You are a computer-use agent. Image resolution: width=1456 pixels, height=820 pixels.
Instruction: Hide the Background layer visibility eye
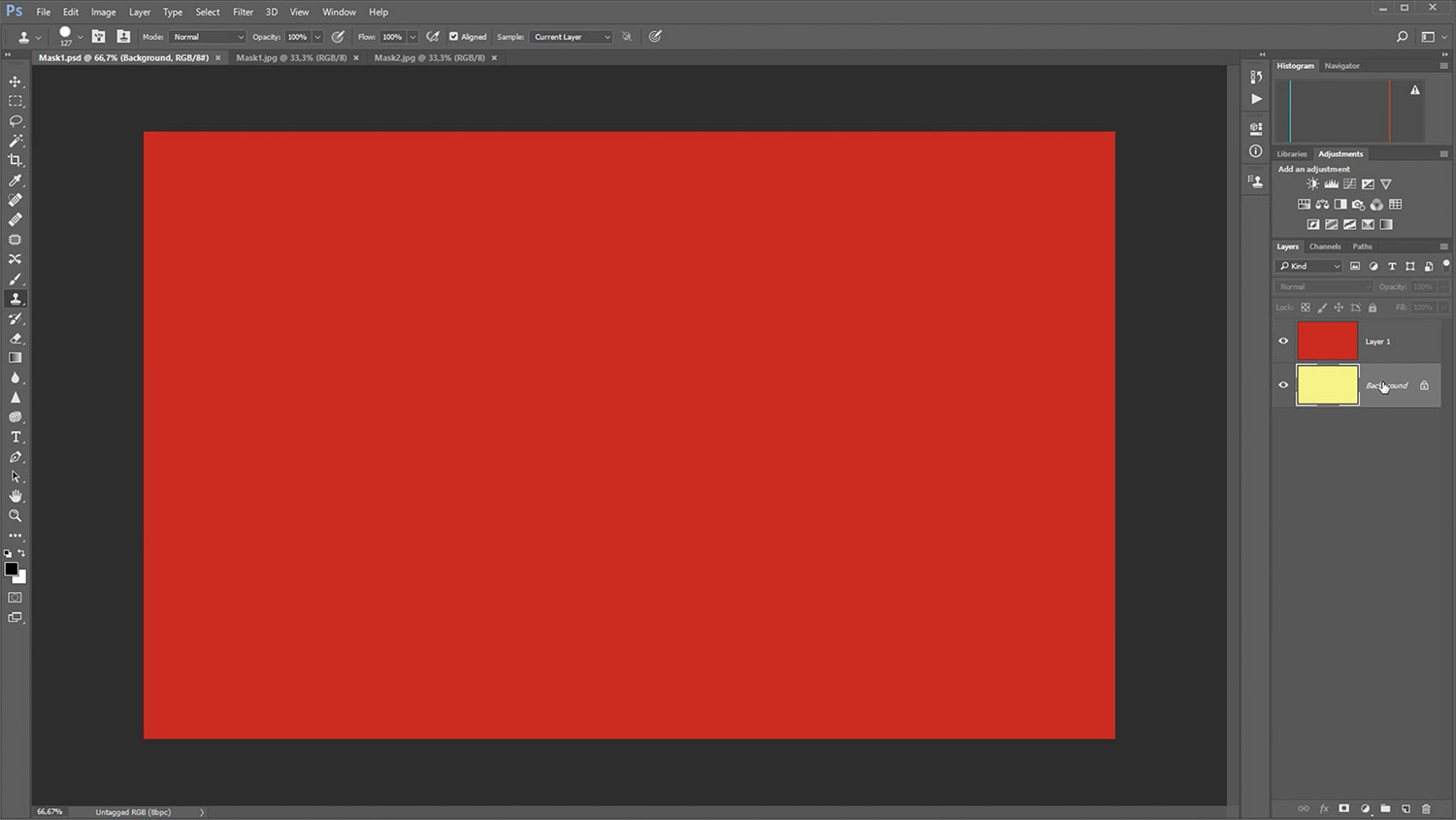click(x=1283, y=385)
